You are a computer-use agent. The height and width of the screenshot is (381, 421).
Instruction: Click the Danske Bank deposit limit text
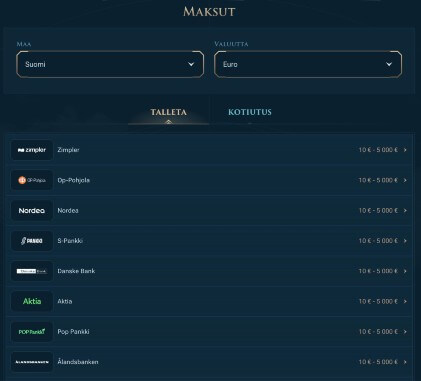378,271
